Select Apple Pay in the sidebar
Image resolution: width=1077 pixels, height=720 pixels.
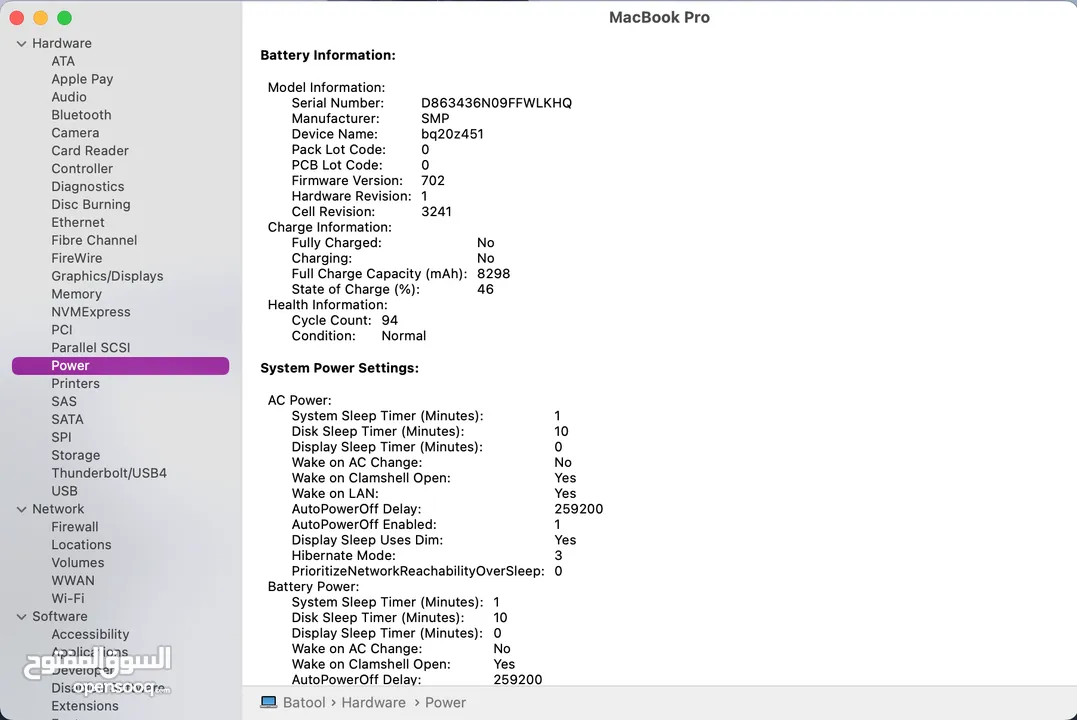pyautogui.click(x=82, y=79)
